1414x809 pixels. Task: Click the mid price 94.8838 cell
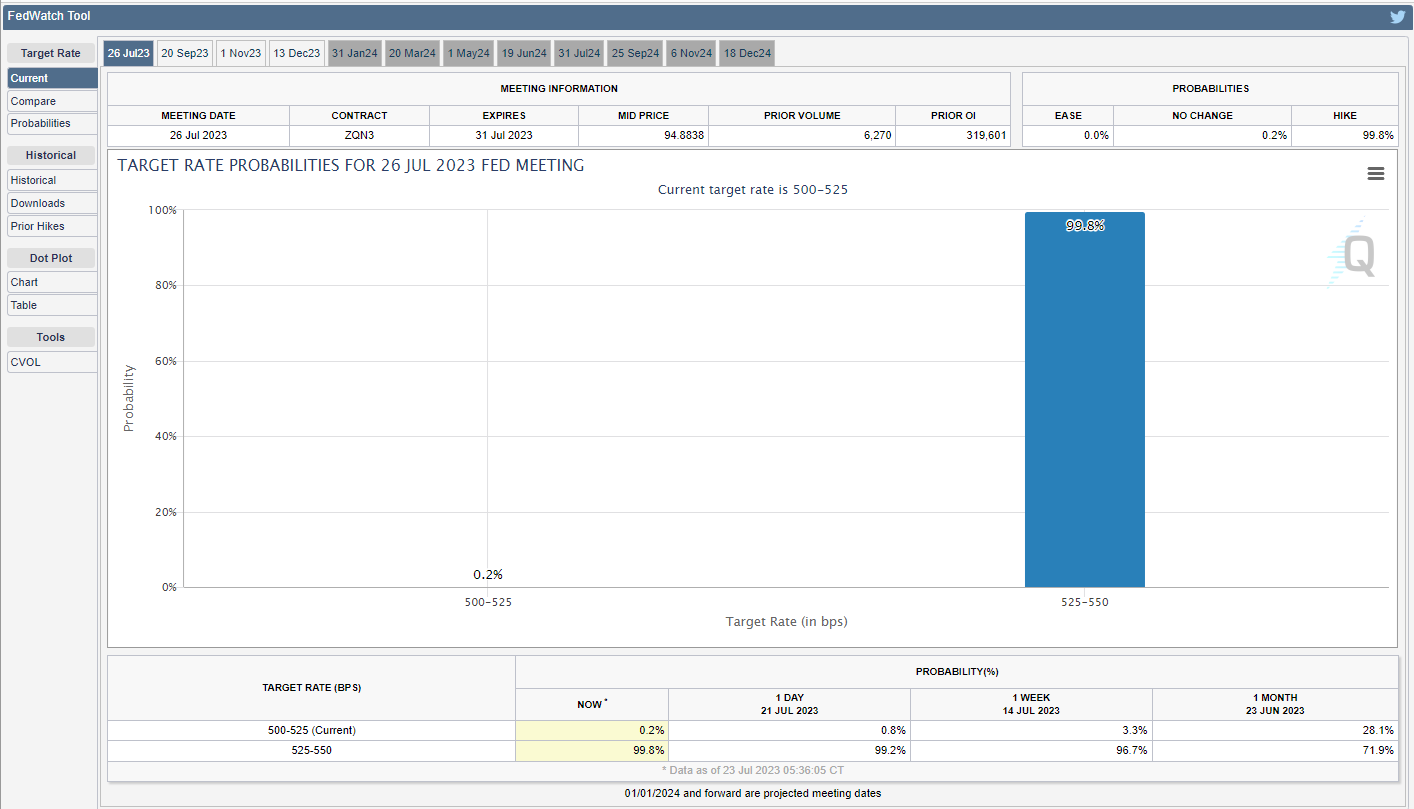pos(643,135)
